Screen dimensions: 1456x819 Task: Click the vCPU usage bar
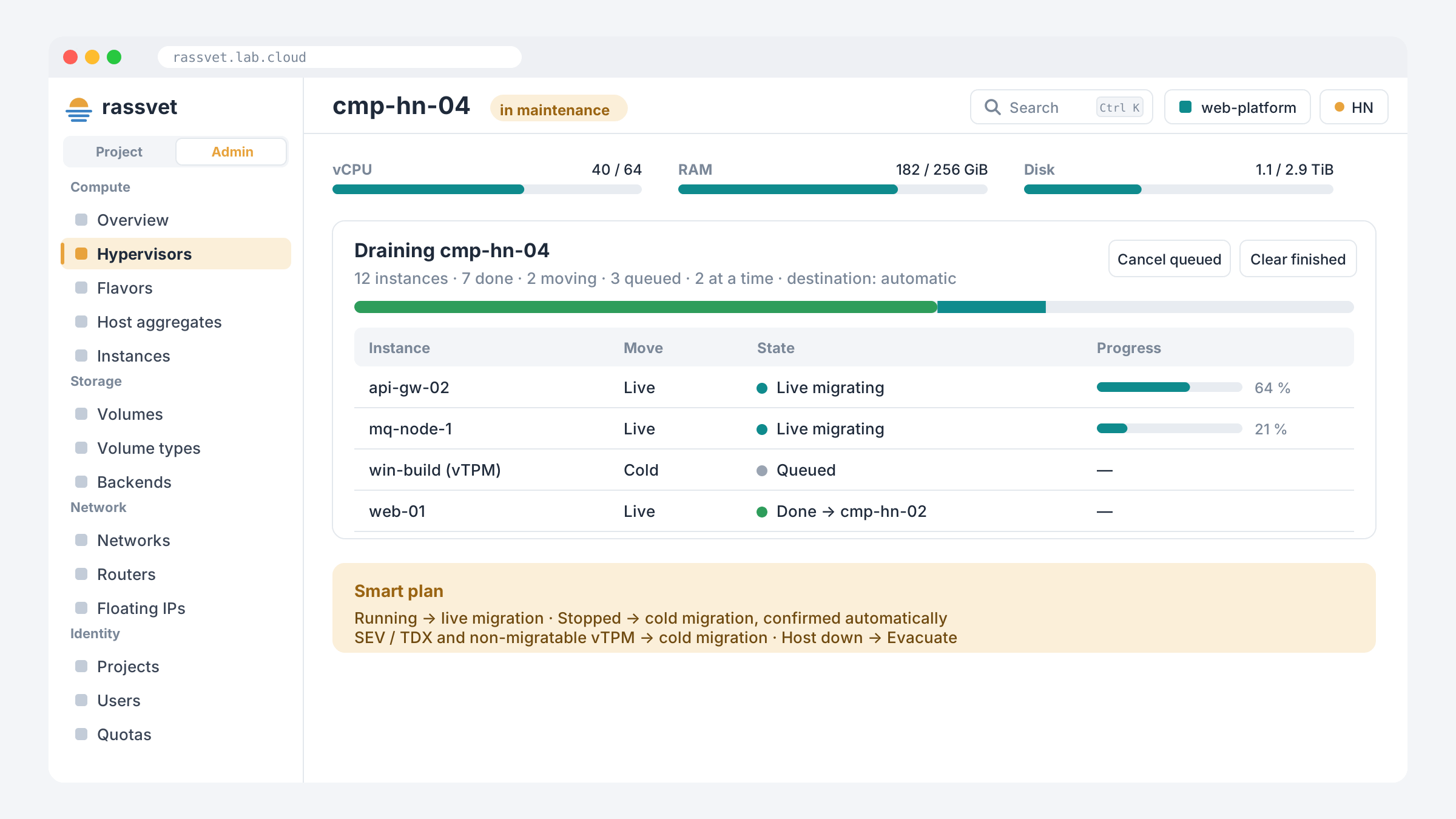click(487, 189)
